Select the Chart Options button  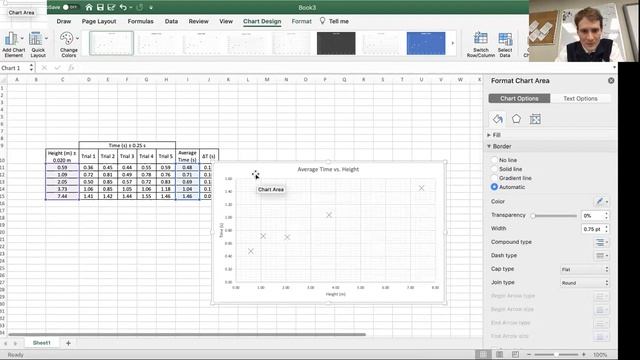point(519,98)
